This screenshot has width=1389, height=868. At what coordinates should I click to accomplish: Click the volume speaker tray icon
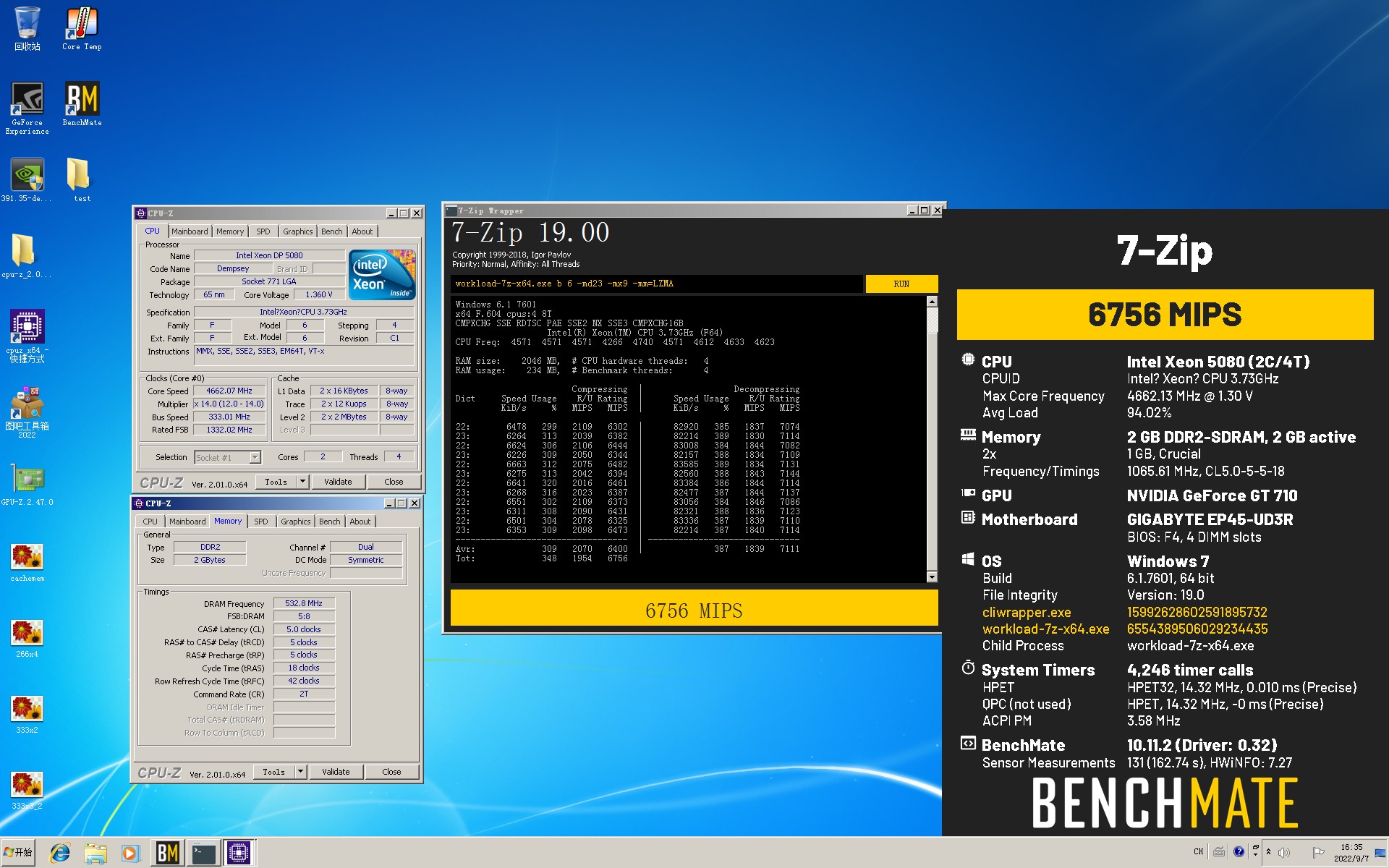pos(1284,852)
